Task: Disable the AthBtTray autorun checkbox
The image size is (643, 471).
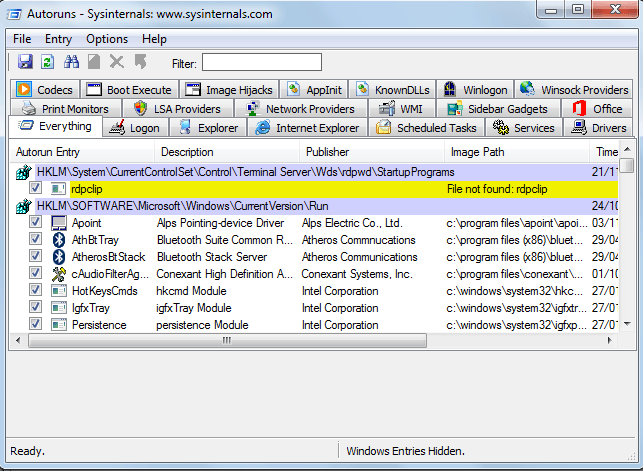Action: tap(35, 239)
